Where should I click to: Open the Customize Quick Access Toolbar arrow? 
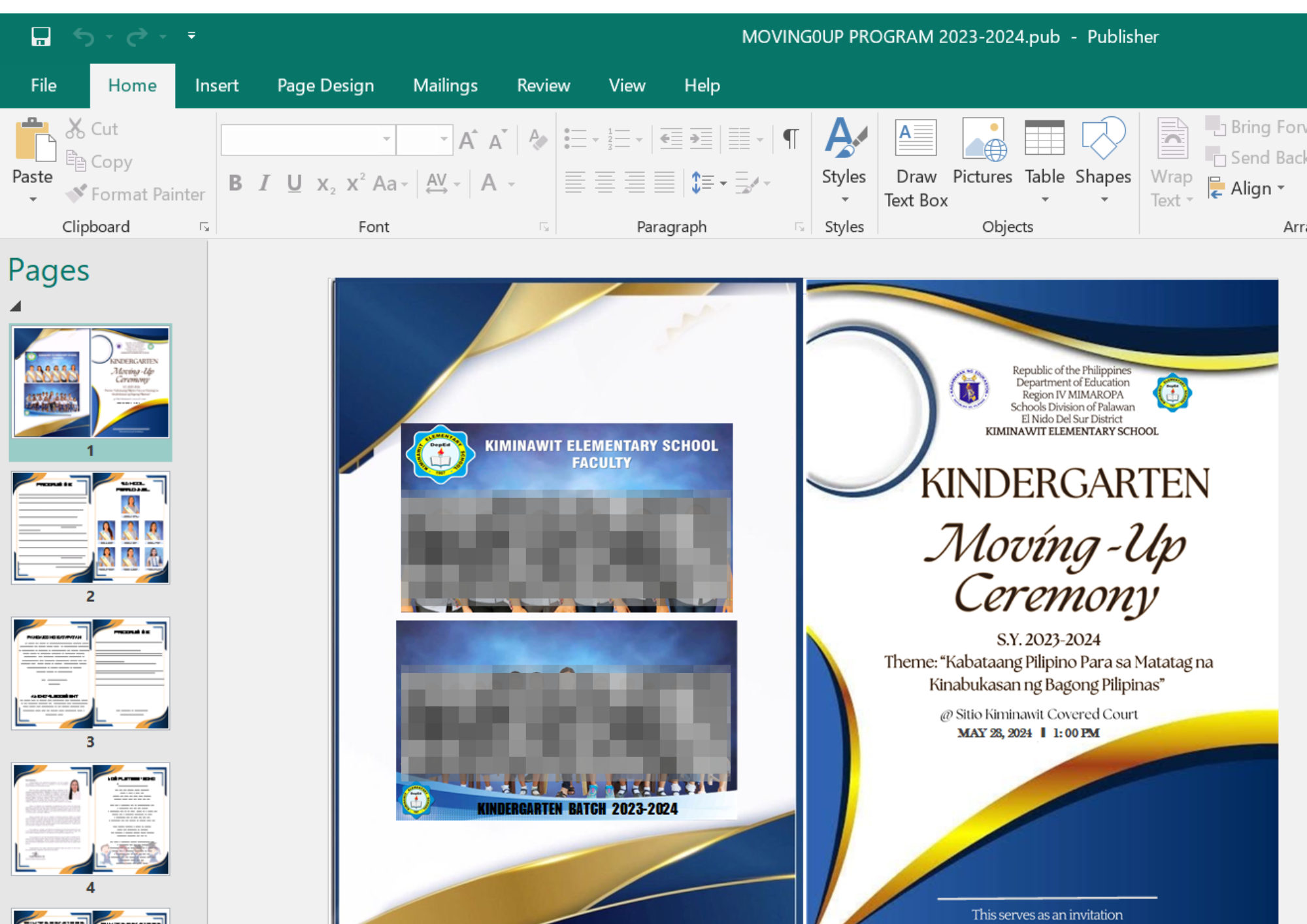pyautogui.click(x=191, y=36)
